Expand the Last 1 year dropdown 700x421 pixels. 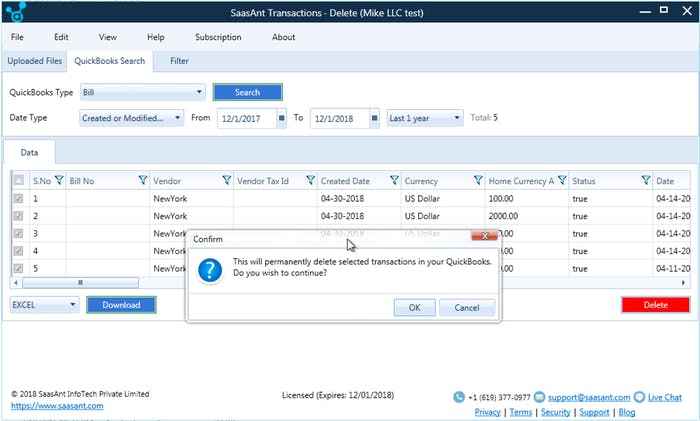click(x=457, y=118)
